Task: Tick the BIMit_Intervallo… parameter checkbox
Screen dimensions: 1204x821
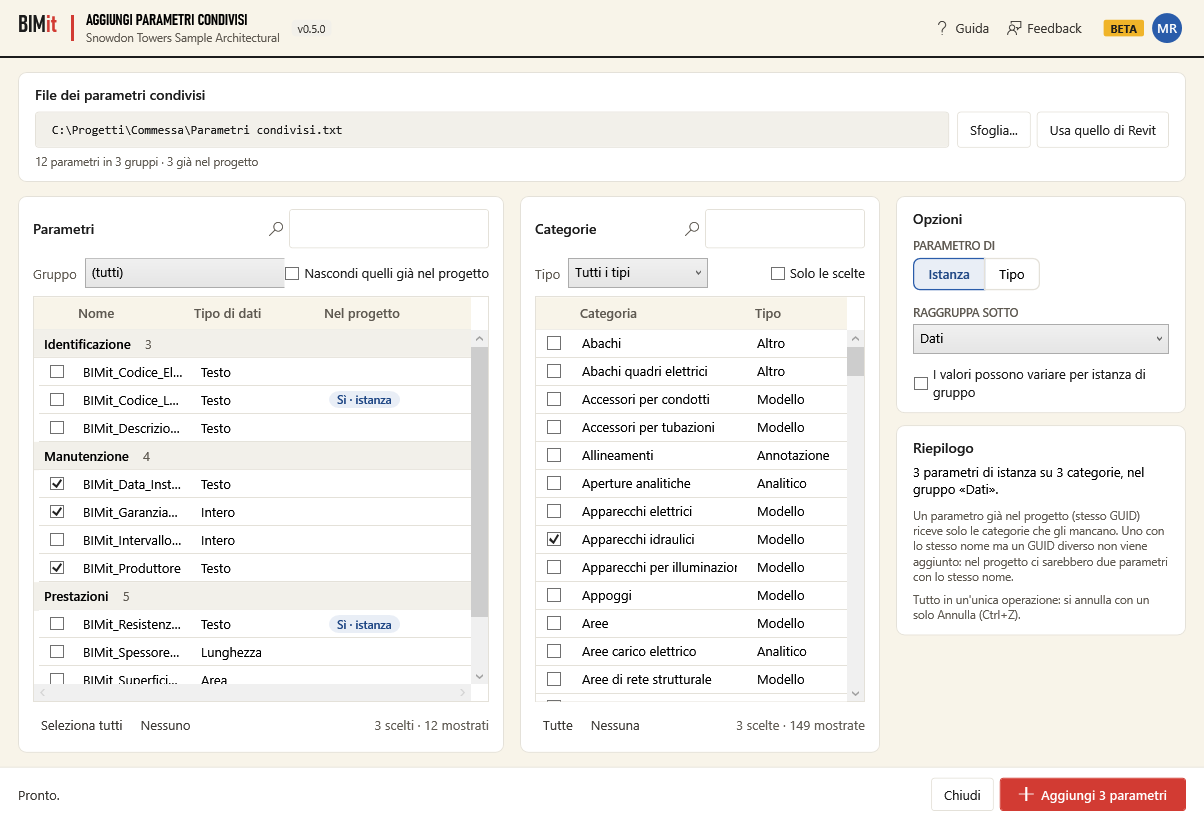Action: pos(57,540)
